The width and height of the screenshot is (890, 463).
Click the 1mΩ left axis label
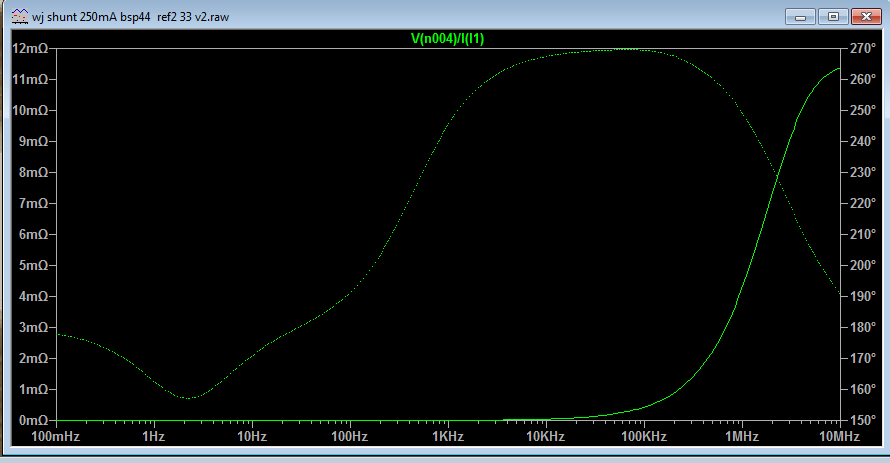pos(33,389)
